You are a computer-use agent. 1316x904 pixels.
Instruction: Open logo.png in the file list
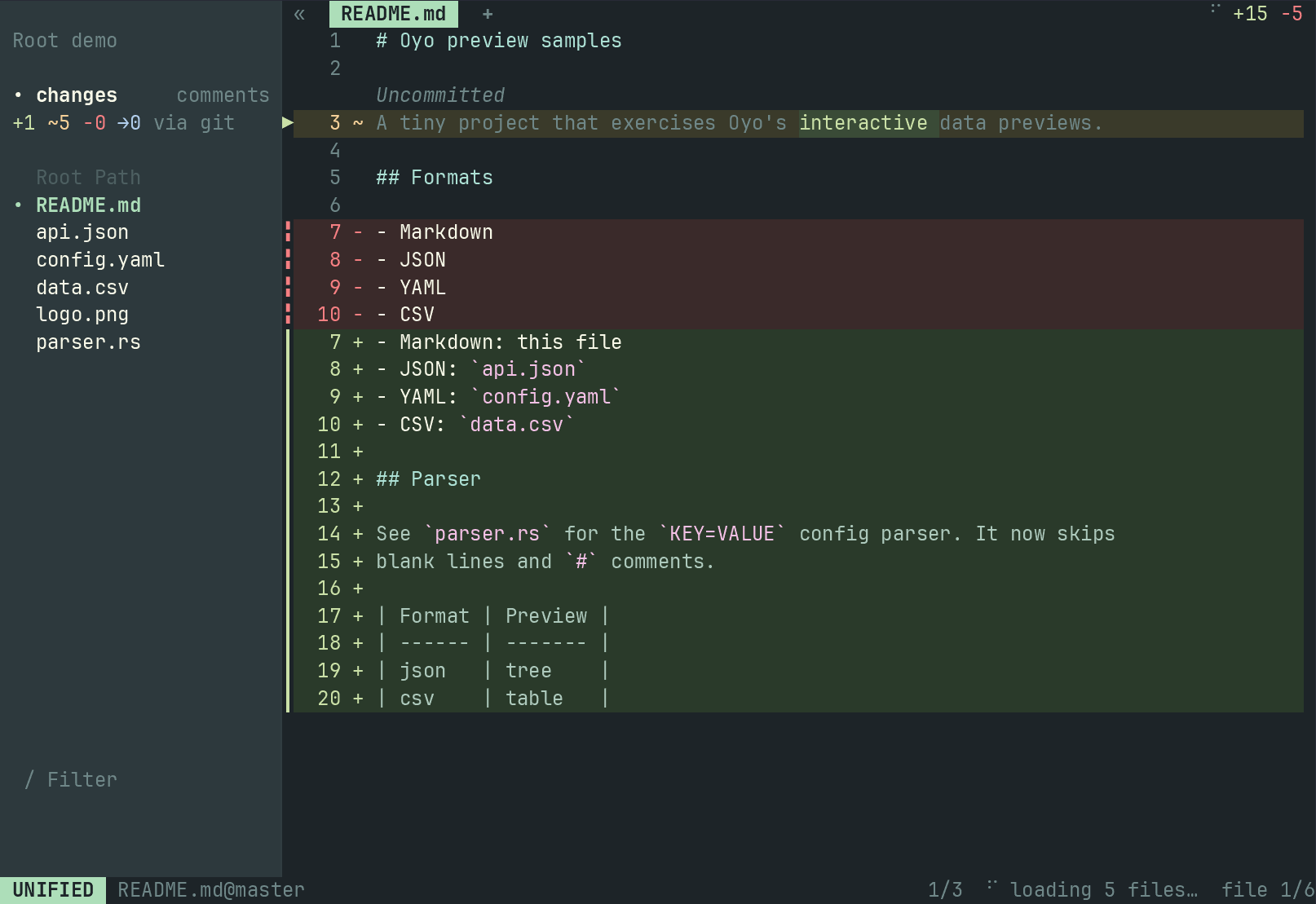point(82,315)
